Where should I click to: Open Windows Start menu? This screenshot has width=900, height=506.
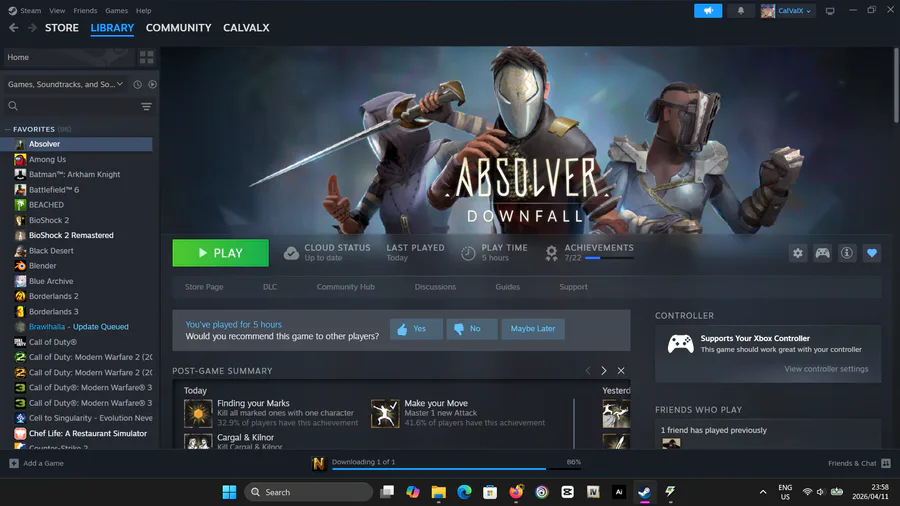pyautogui.click(x=229, y=492)
